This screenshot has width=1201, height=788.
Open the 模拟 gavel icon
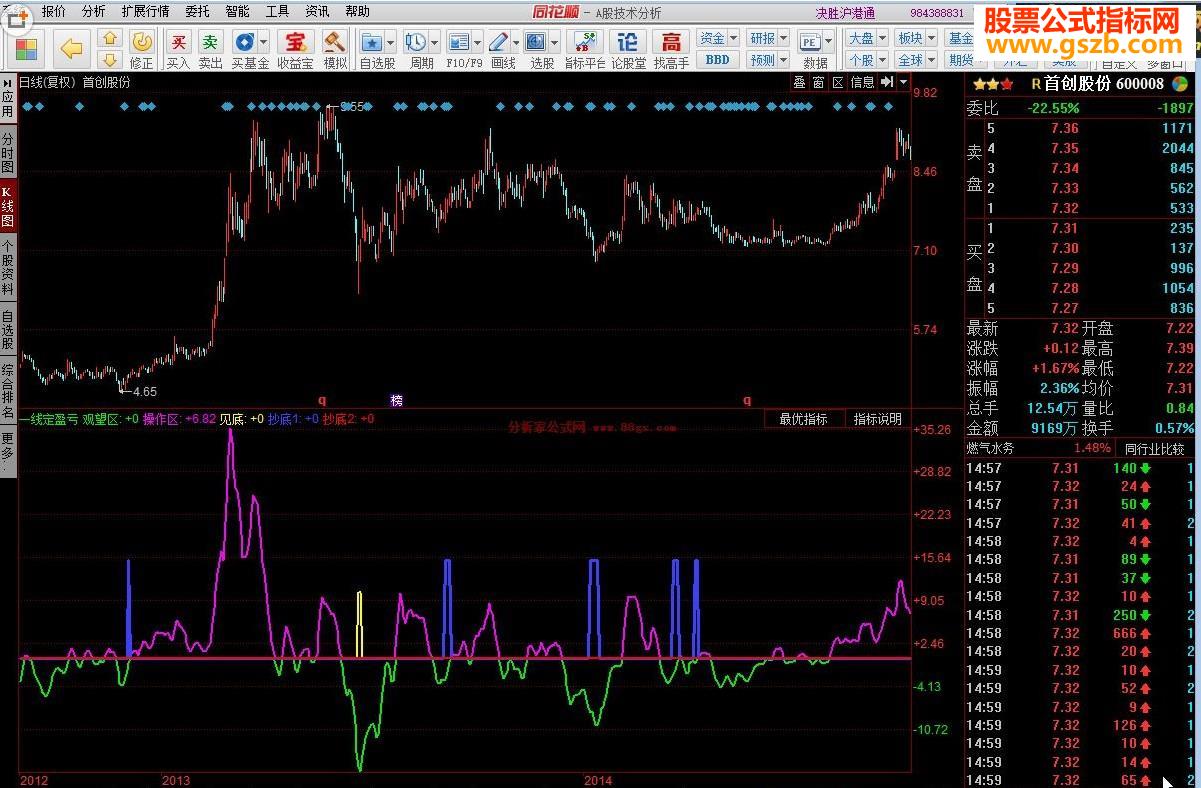click(x=334, y=42)
